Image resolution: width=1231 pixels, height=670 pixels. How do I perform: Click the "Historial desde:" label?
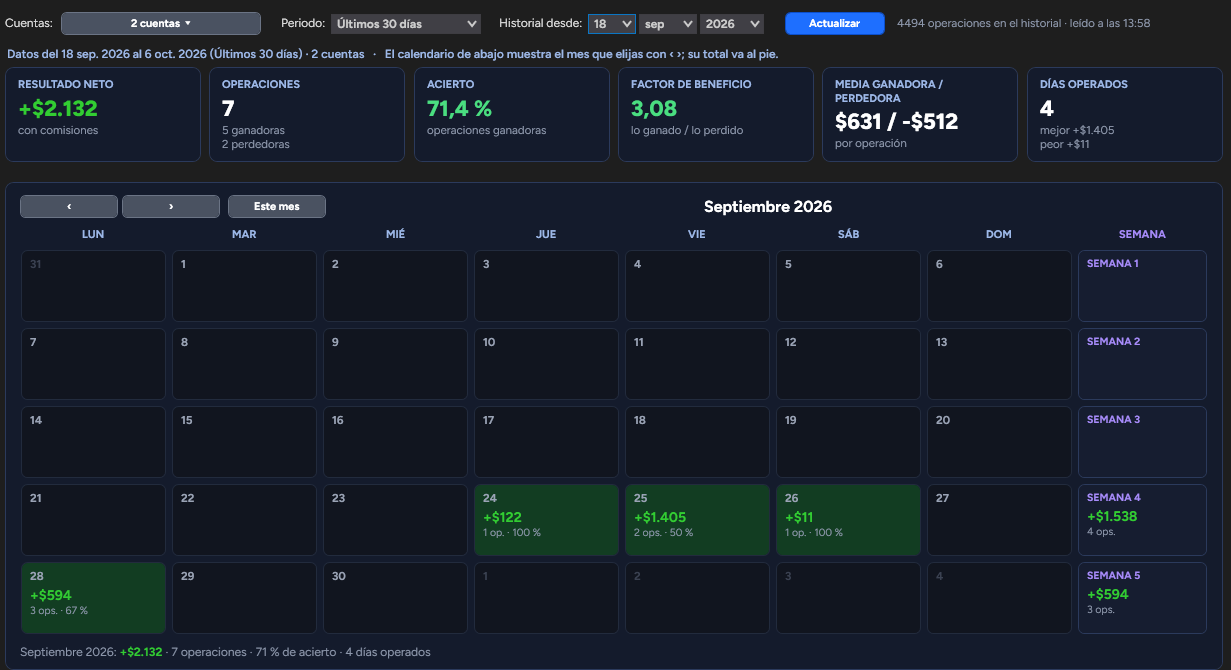(x=540, y=23)
